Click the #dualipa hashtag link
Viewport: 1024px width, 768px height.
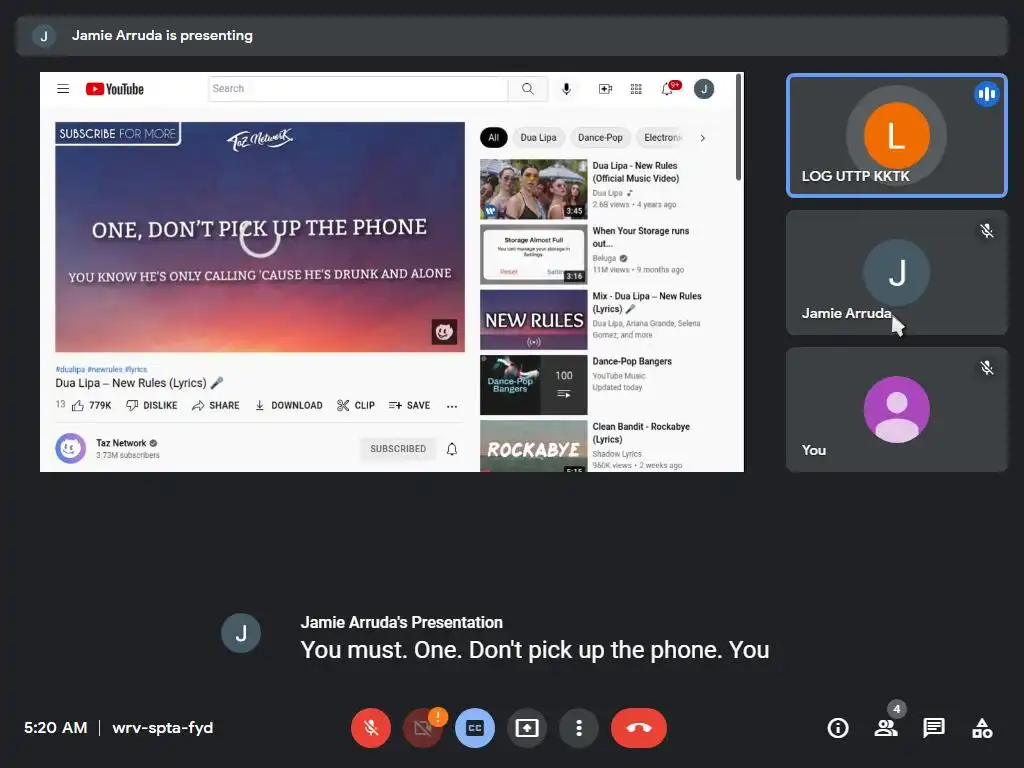click(x=70, y=369)
